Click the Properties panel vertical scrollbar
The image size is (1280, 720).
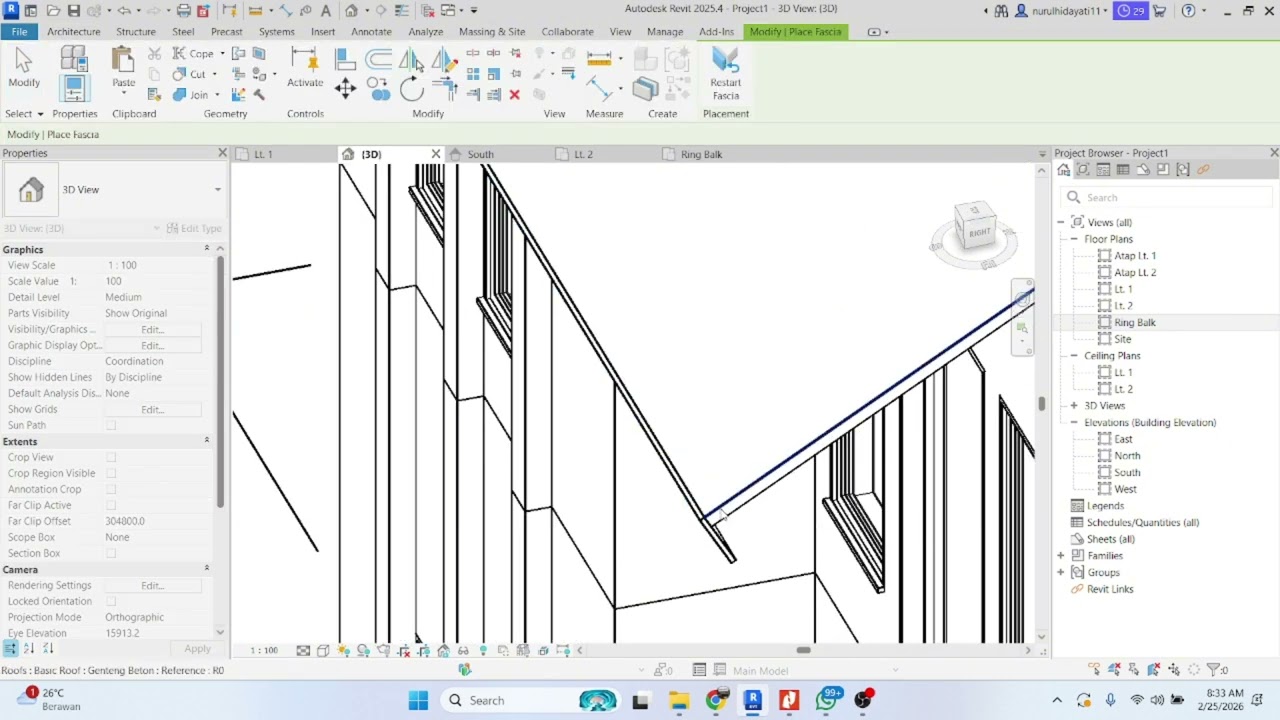click(x=220, y=383)
